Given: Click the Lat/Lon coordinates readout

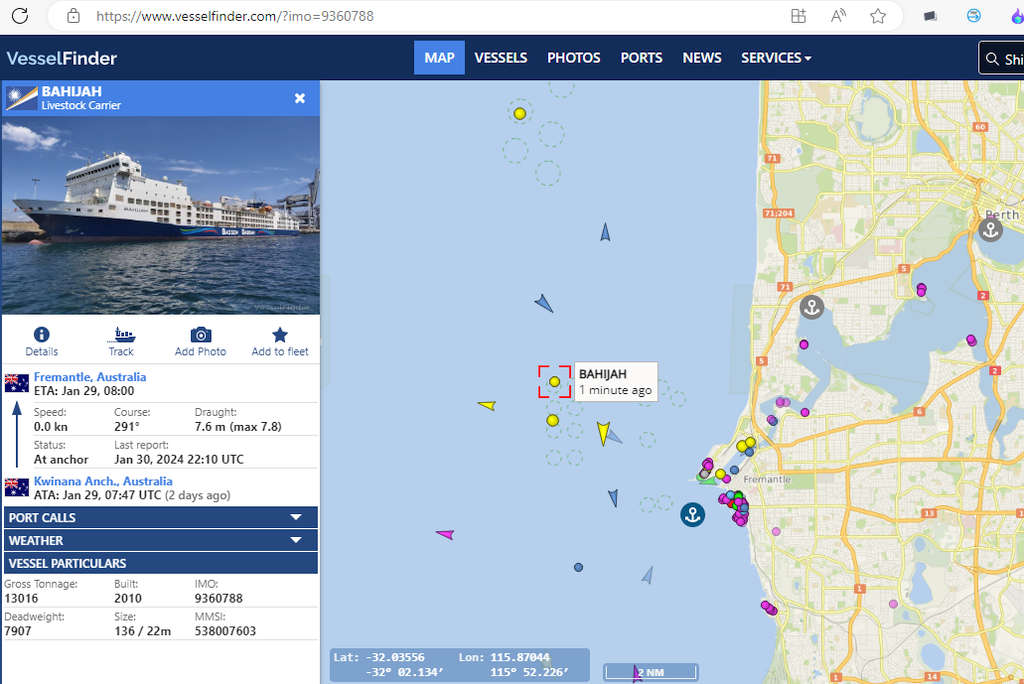Looking at the screenshot, I should 460,664.
